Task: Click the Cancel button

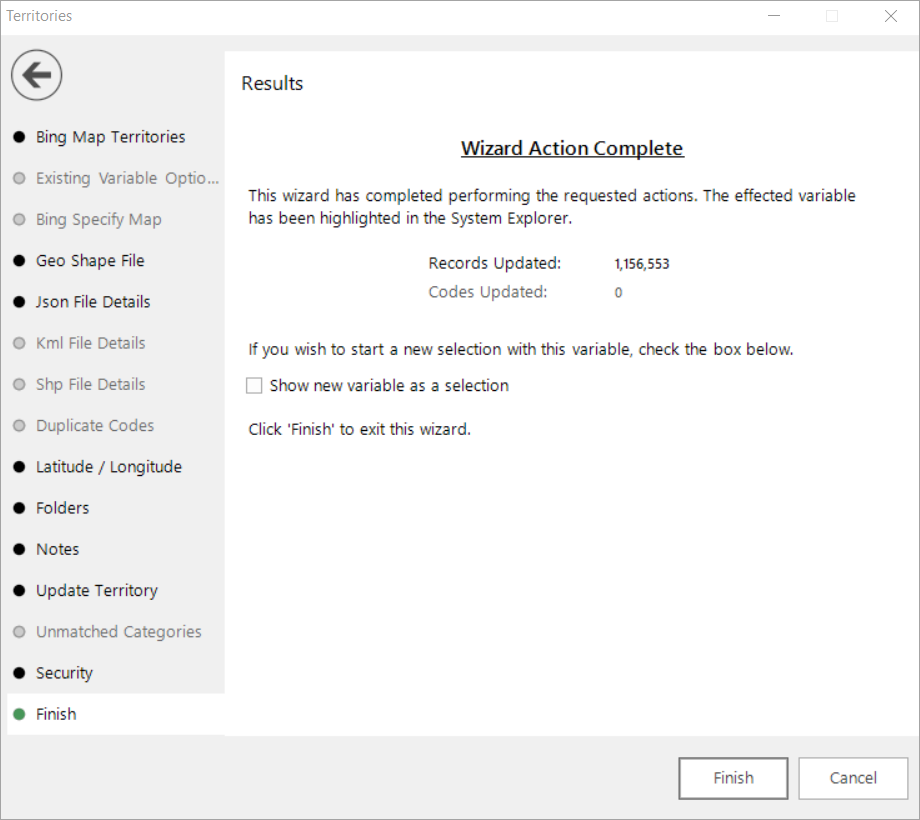Action: [x=853, y=778]
